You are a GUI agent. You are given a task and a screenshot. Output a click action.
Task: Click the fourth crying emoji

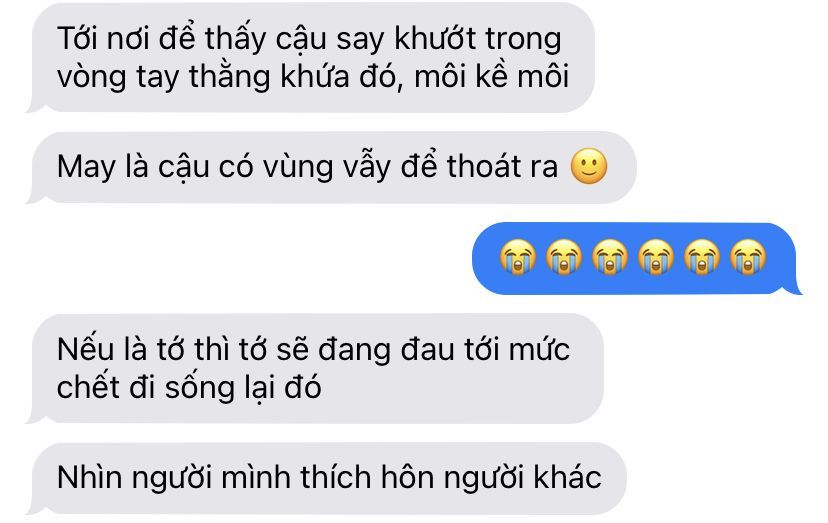pos(656,257)
